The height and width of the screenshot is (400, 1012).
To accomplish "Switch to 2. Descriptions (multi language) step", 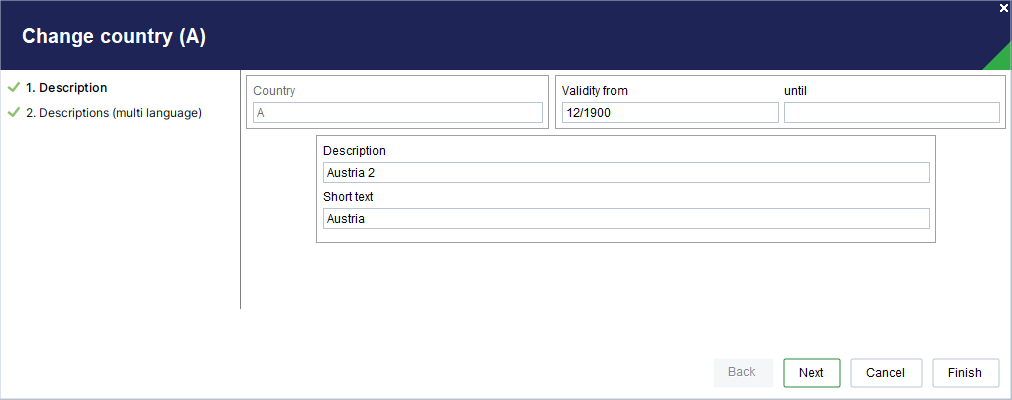I will (113, 113).
